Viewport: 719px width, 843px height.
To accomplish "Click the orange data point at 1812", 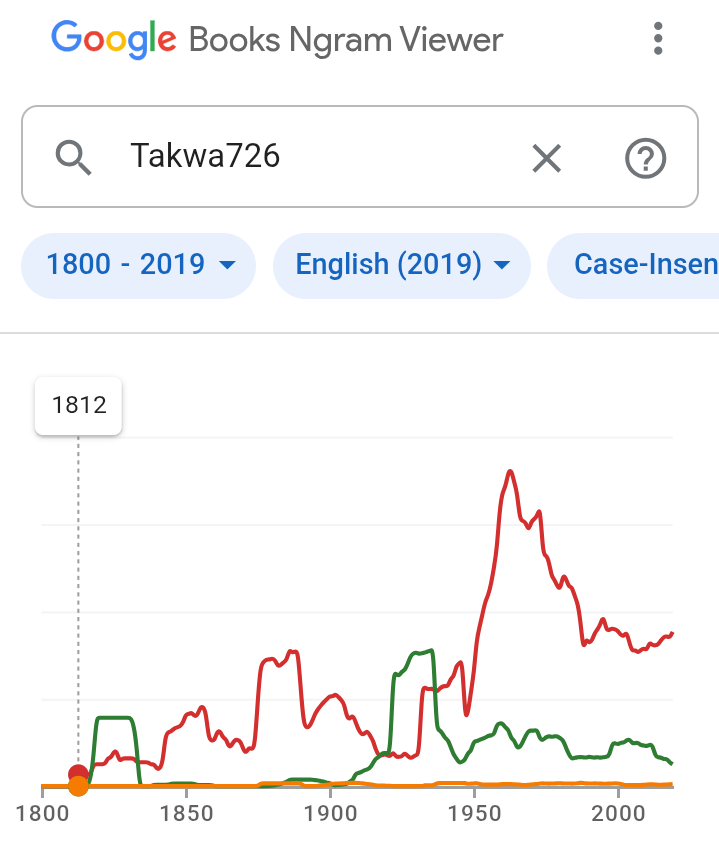I will [78, 787].
